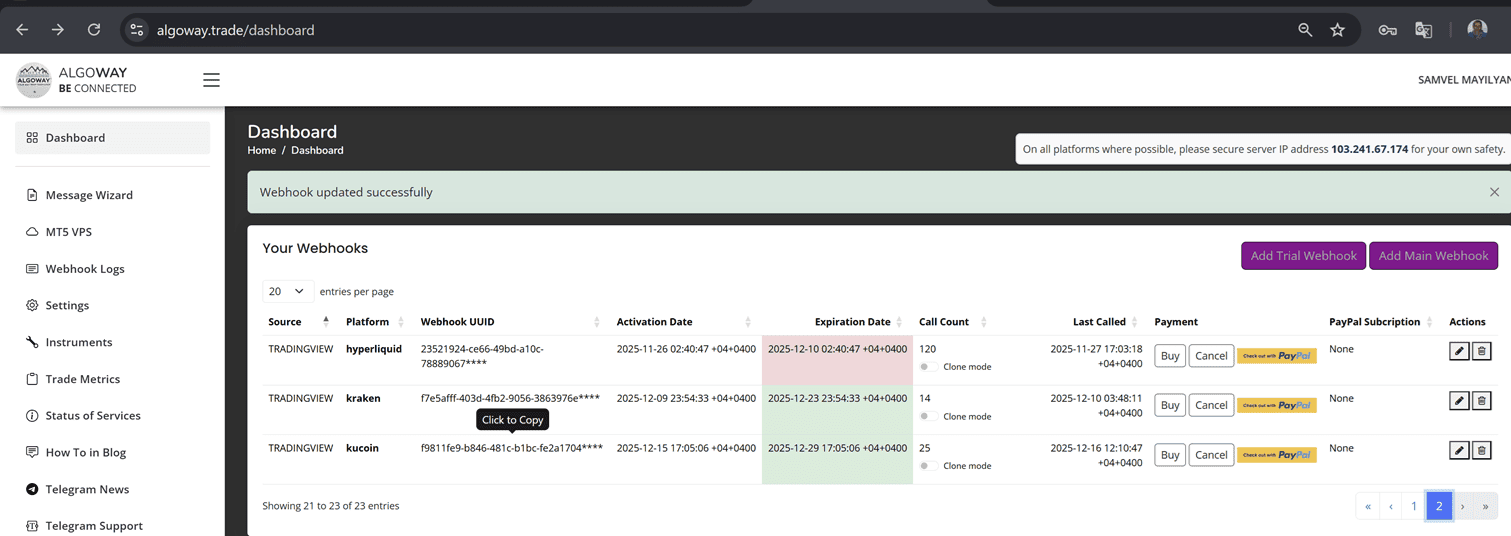Check out with PayPal for hyperliquid
Screen dimensions: 1511x536
pos(1277,356)
